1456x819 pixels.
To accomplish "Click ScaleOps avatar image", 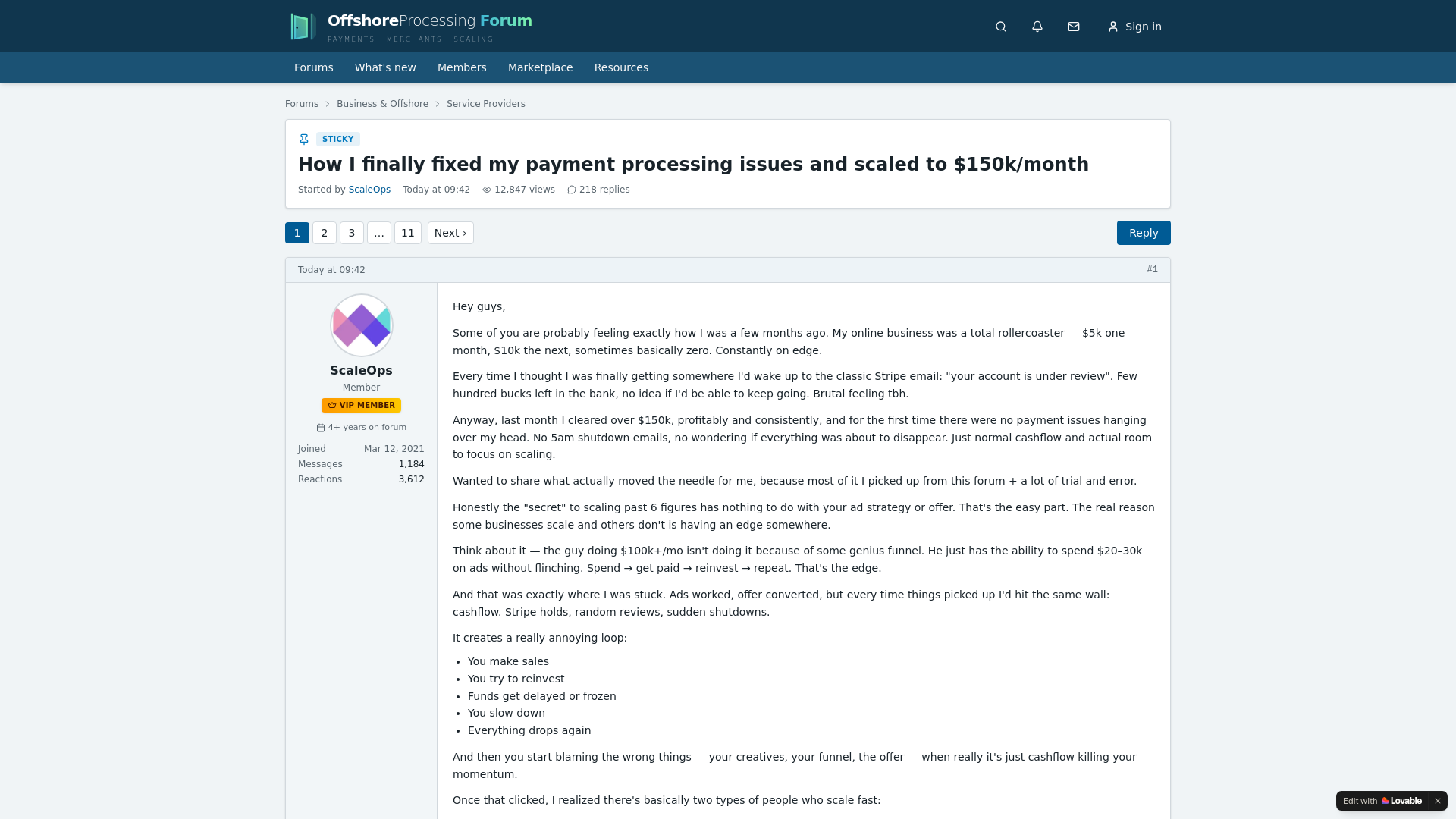I will 362,325.
